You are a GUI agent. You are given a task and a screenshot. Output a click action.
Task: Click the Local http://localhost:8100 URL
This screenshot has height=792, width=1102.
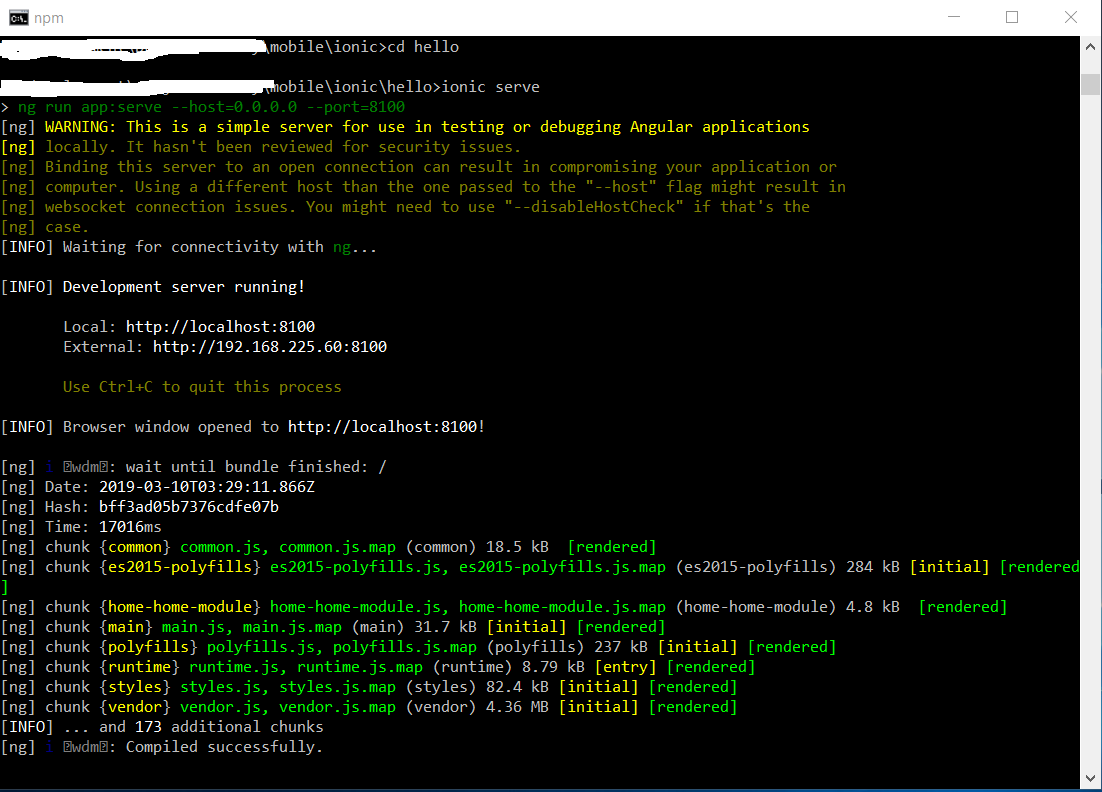pyautogui.click(x=220, y=327)
